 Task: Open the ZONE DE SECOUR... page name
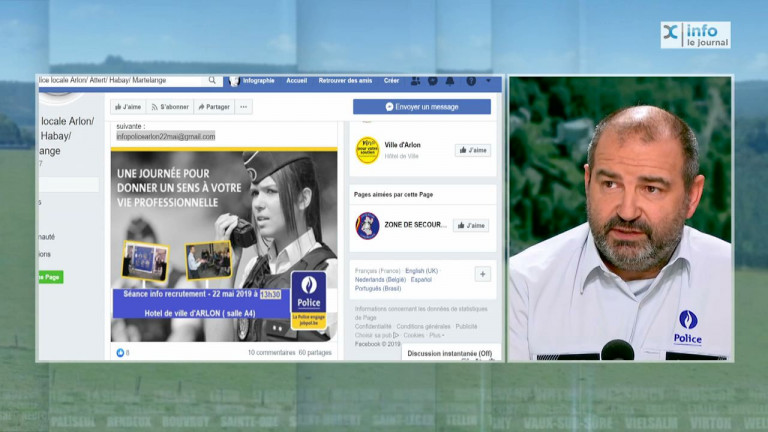(x=415, y=225)
